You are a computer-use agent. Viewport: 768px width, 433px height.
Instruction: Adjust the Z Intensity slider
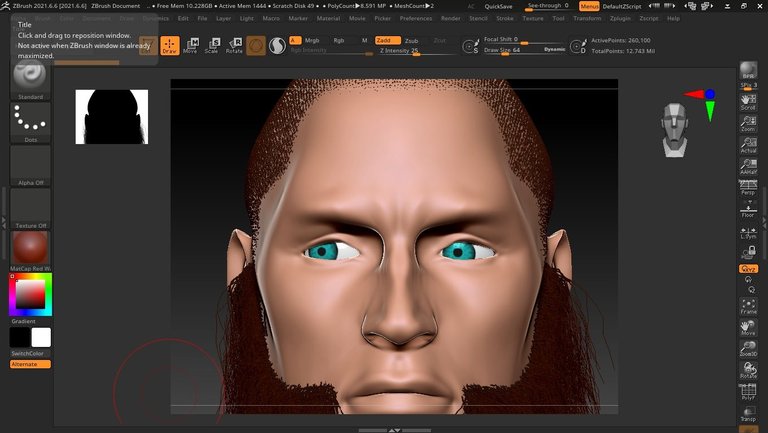point(417,51)
